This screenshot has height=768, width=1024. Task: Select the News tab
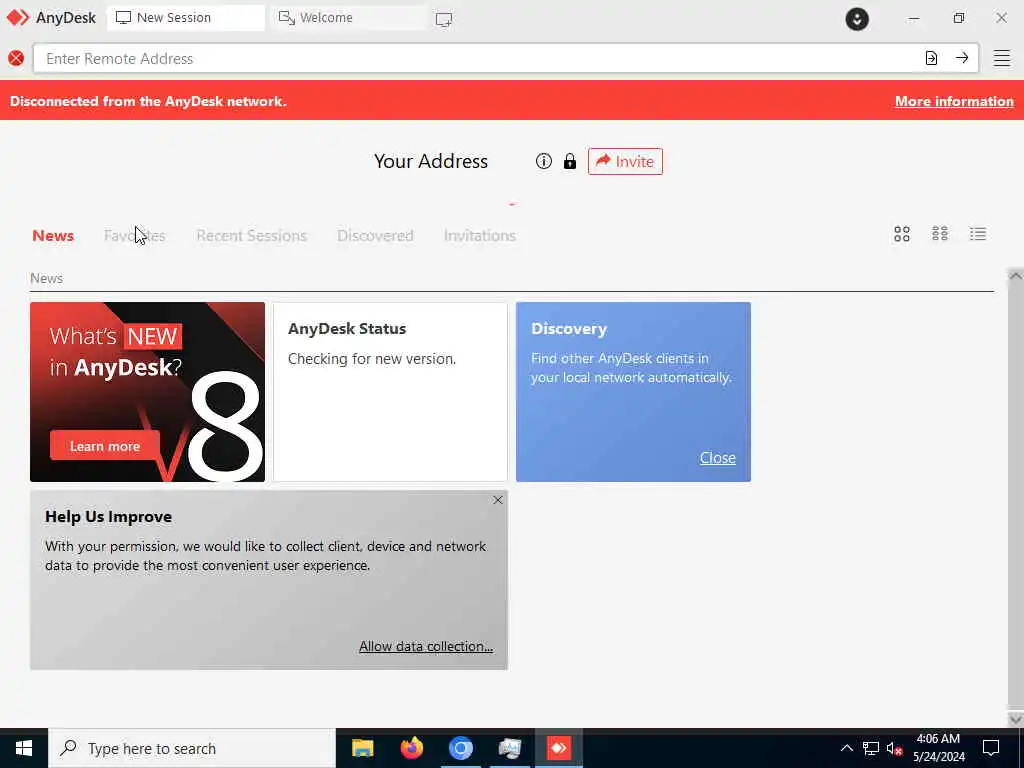coord(53,236)
